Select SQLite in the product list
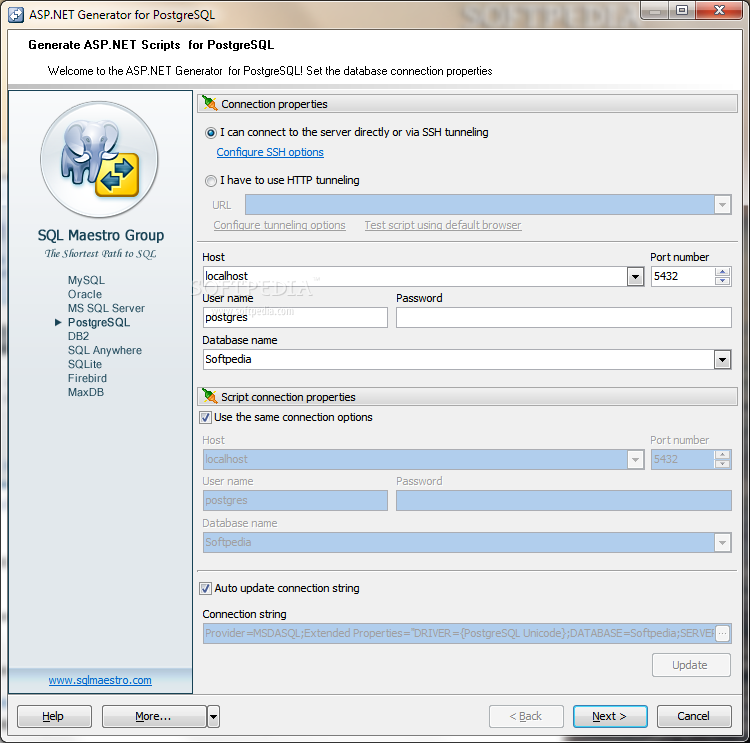Image resolution: width=750 pixels, height=743 pixels. tap(85, 364)
